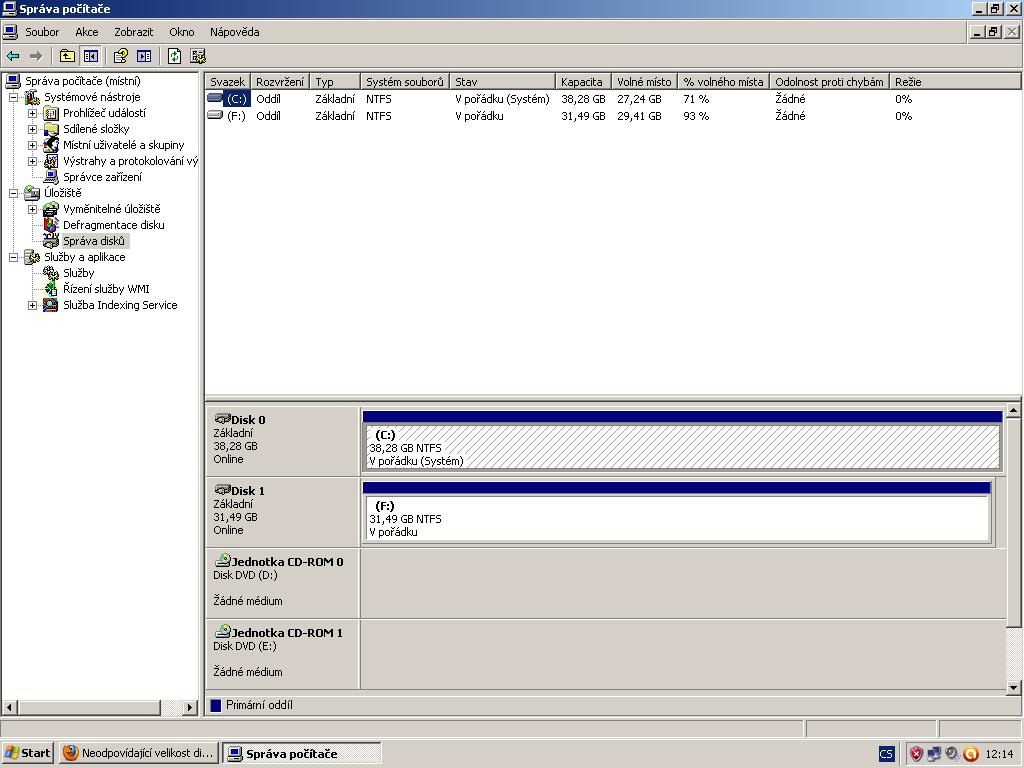The width and height of the screenshot is (1024, 768).
Task: Click the Back arrow toolbar icon
Action: tap(12, 56)
